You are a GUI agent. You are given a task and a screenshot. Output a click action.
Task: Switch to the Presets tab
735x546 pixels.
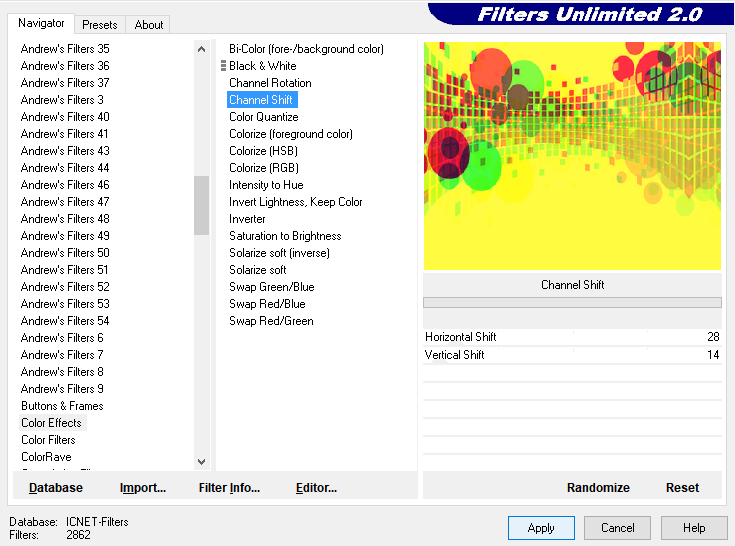coord(99,25)
